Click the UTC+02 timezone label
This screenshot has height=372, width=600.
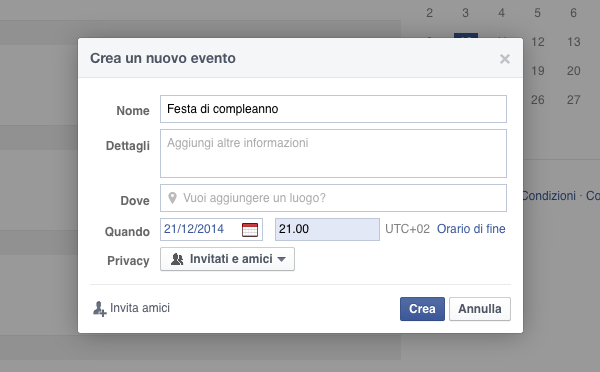[x=408, y=229]
